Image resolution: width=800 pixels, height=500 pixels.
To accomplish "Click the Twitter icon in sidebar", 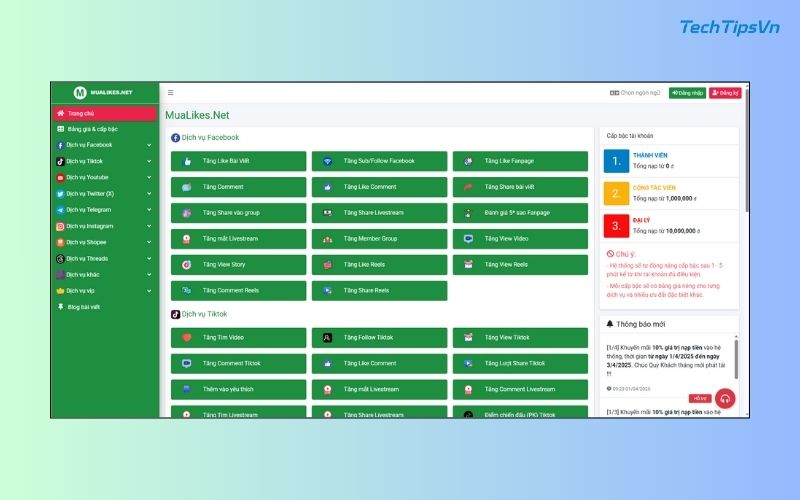I will point(60,194).
